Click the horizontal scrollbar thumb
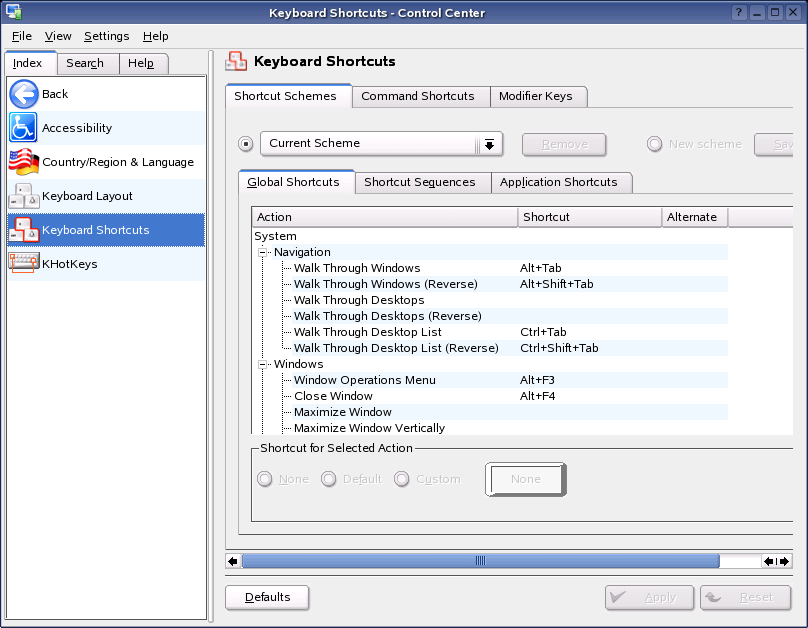Viewport: 808px width, 628px height. tap(480, 561)
